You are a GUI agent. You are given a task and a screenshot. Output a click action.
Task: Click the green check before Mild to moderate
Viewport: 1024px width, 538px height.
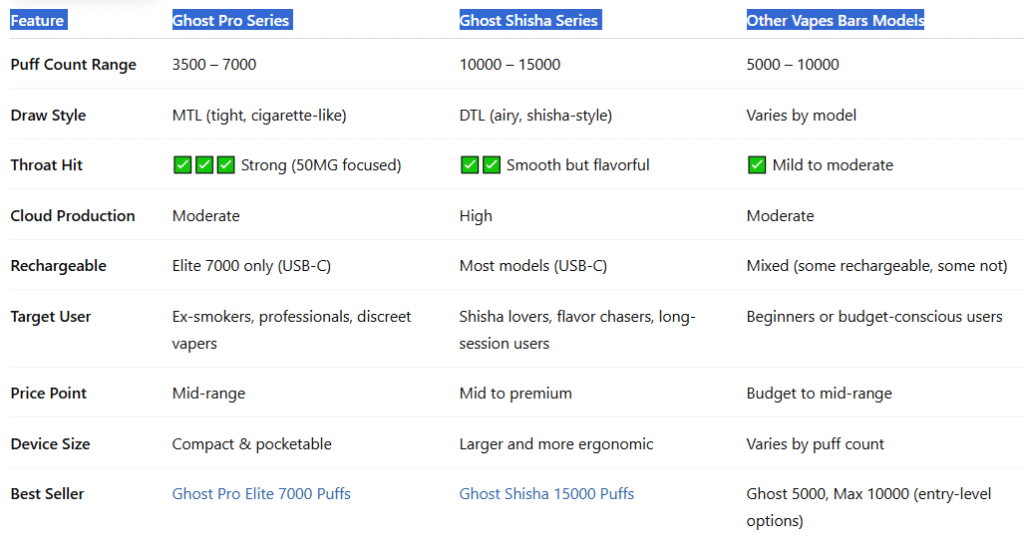click(757, 165)
